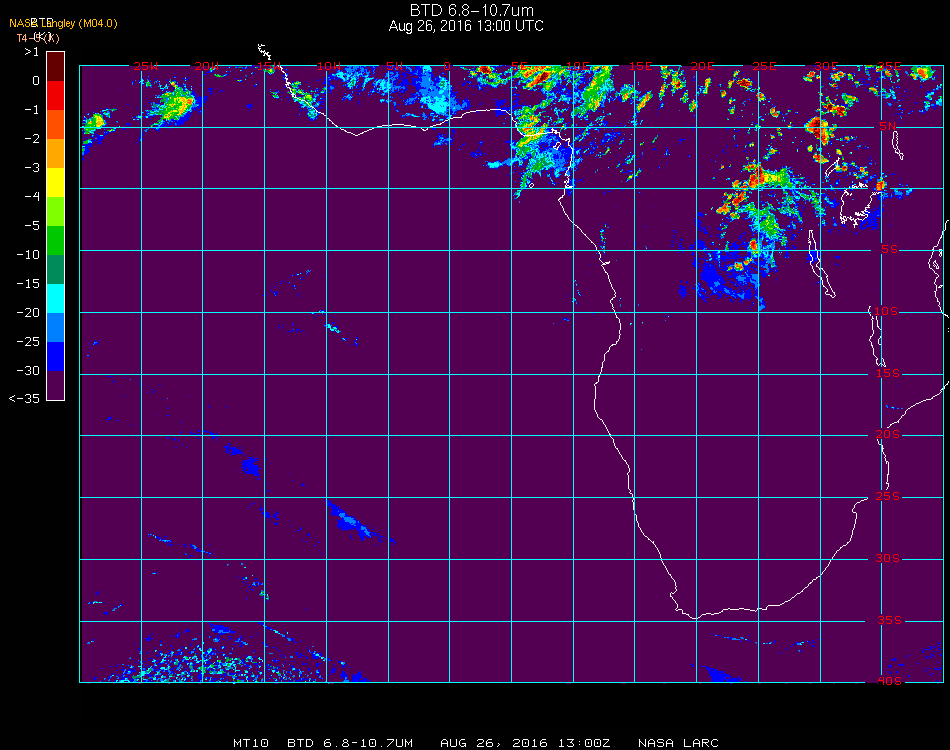Click the '25E' longitude label
The width and height of the screenshot is (950, 750).
pyautogui.click(x=764, y=66)
